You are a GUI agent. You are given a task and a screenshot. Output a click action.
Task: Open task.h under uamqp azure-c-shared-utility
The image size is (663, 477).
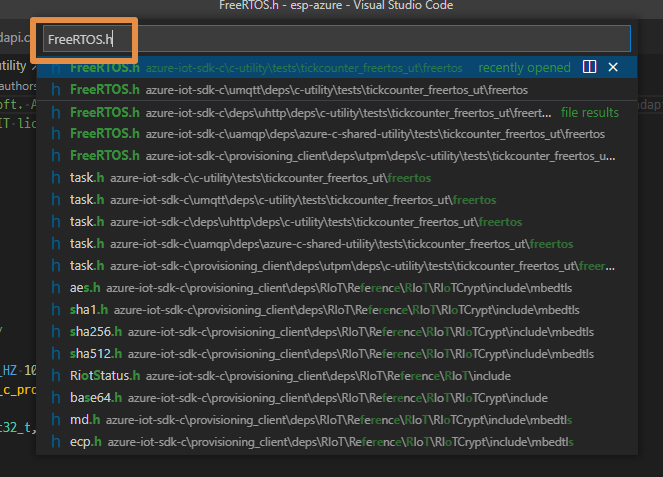(x=337, y=244)
